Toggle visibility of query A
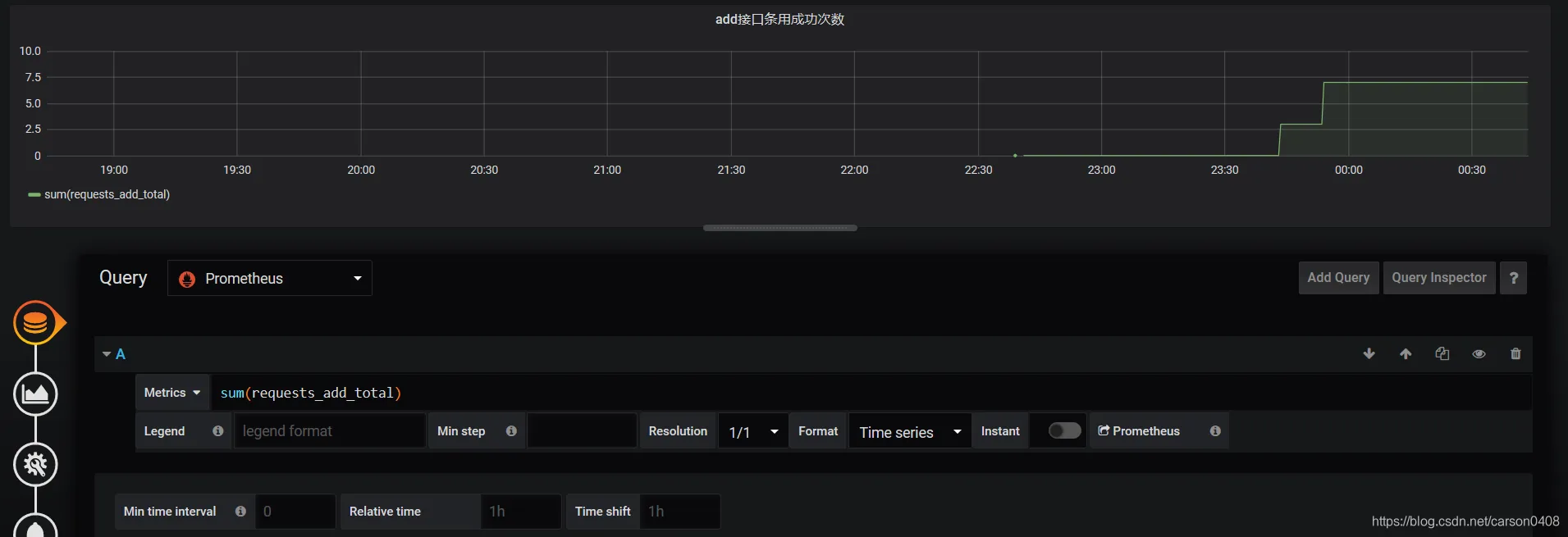Screen dimensions: 1568x537 click(x=1479, y=354)
